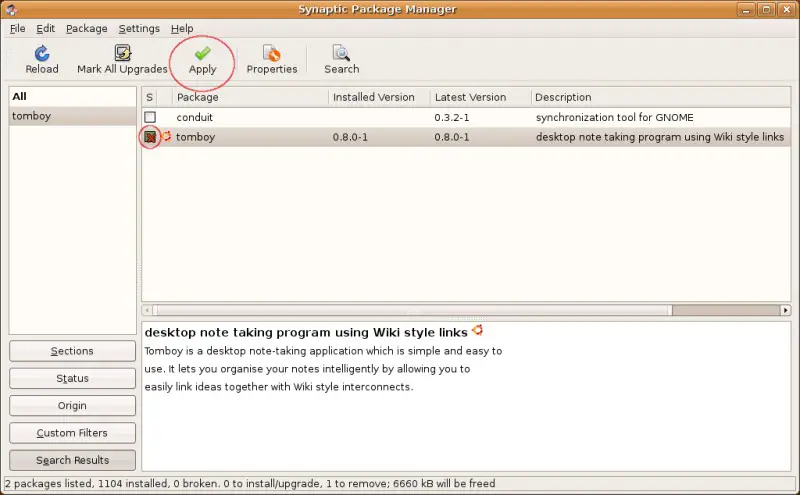
Task: Switch to the Status filter
Action: click(72, 378)
